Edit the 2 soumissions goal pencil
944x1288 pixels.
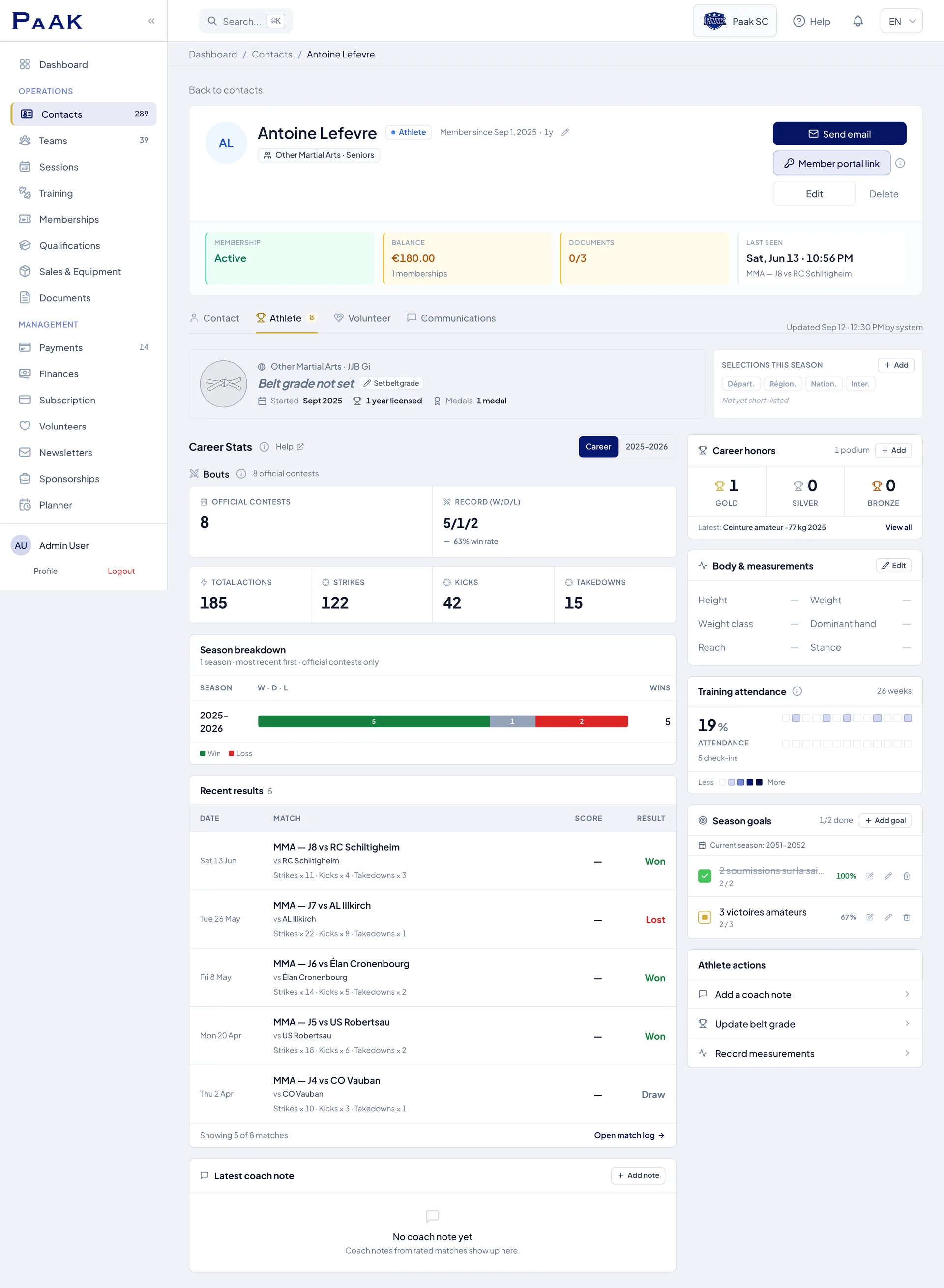888,876
